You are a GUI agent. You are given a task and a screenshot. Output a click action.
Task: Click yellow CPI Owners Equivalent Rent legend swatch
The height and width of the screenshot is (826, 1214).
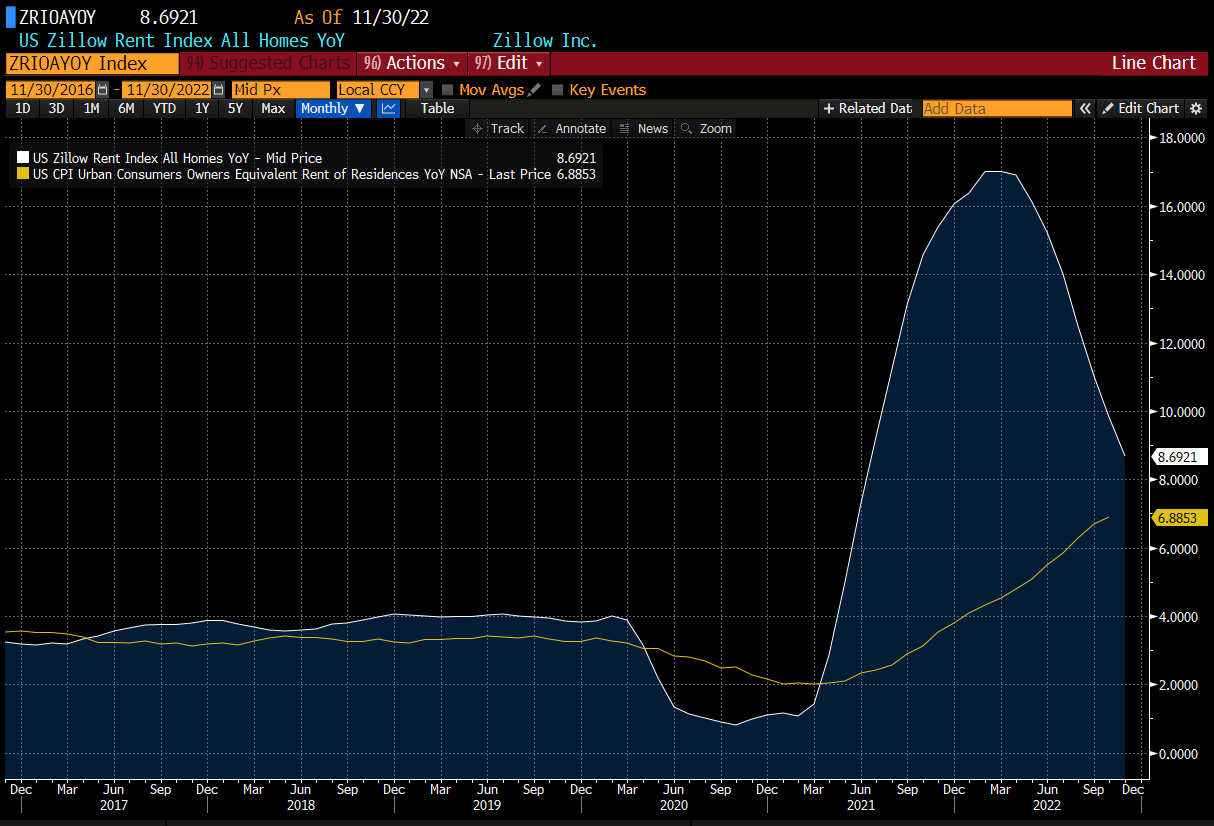click(x=23, y=174)
